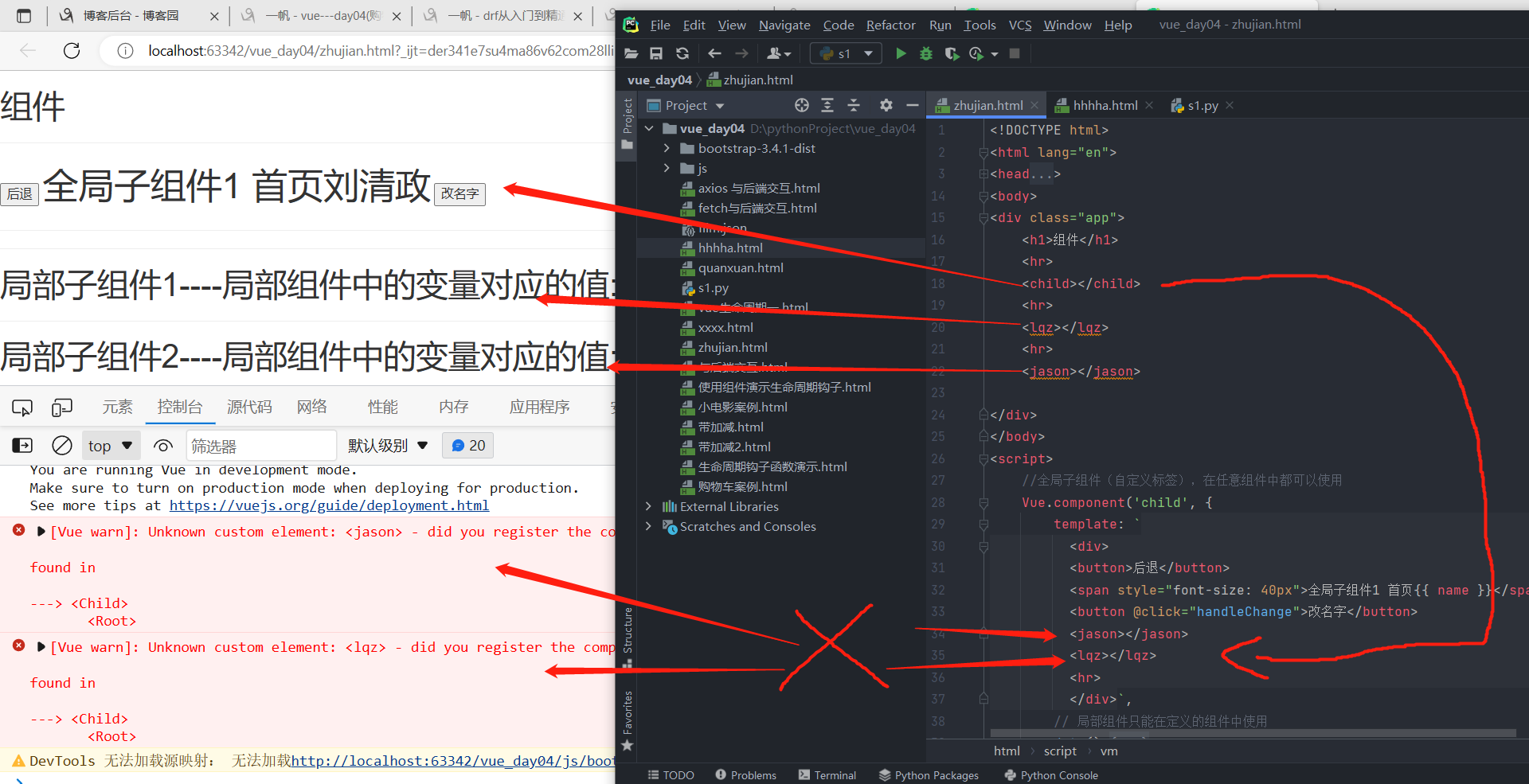
Task: Run with coverage using the shield icon
Action: coord(952,53)
